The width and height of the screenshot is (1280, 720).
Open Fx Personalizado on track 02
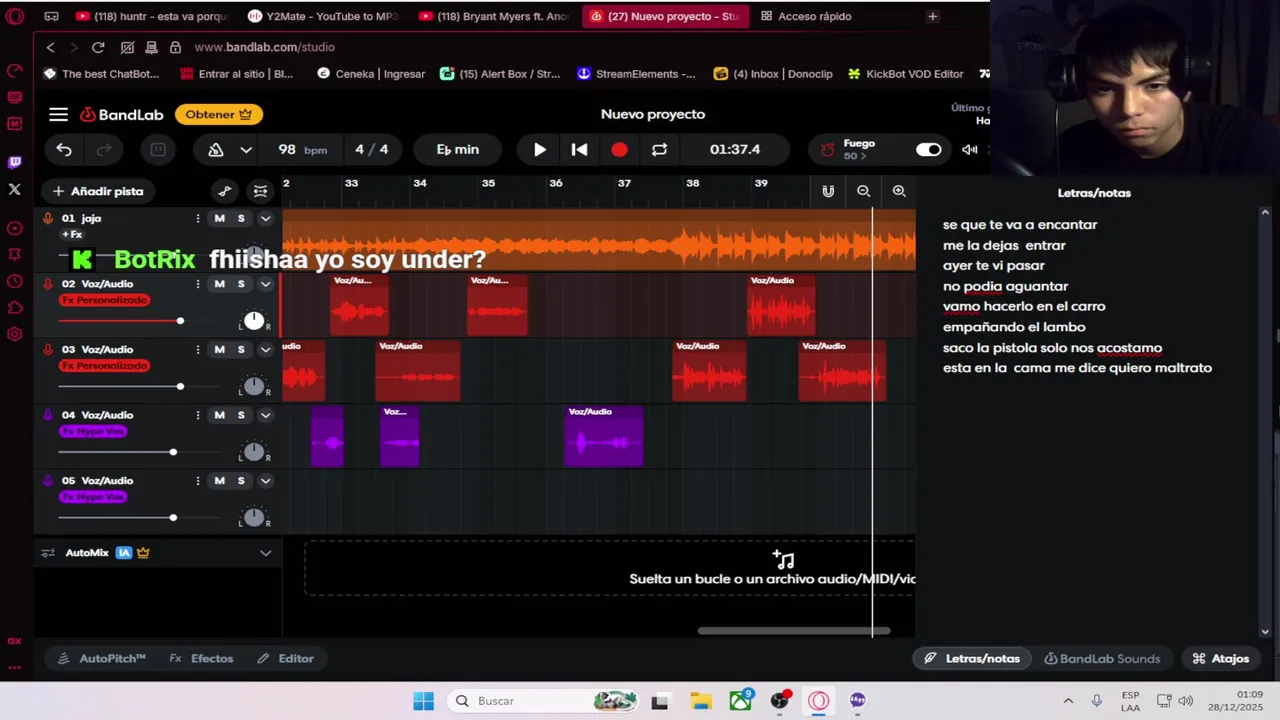pos(104,300)
